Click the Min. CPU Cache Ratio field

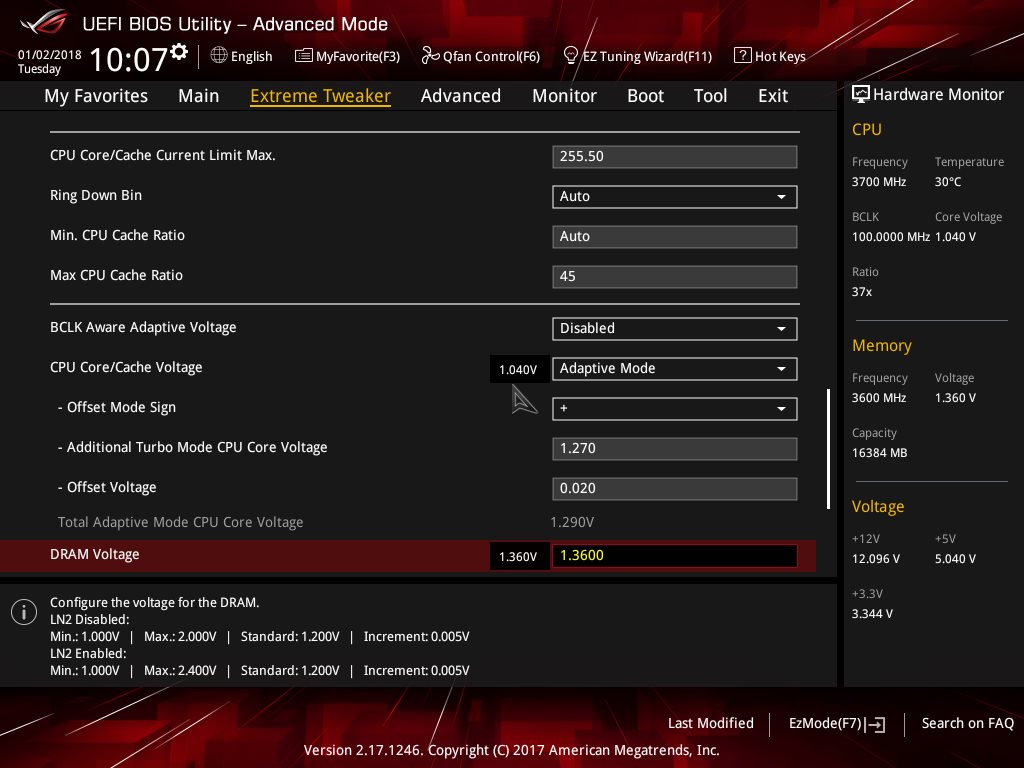click(675, 236)
